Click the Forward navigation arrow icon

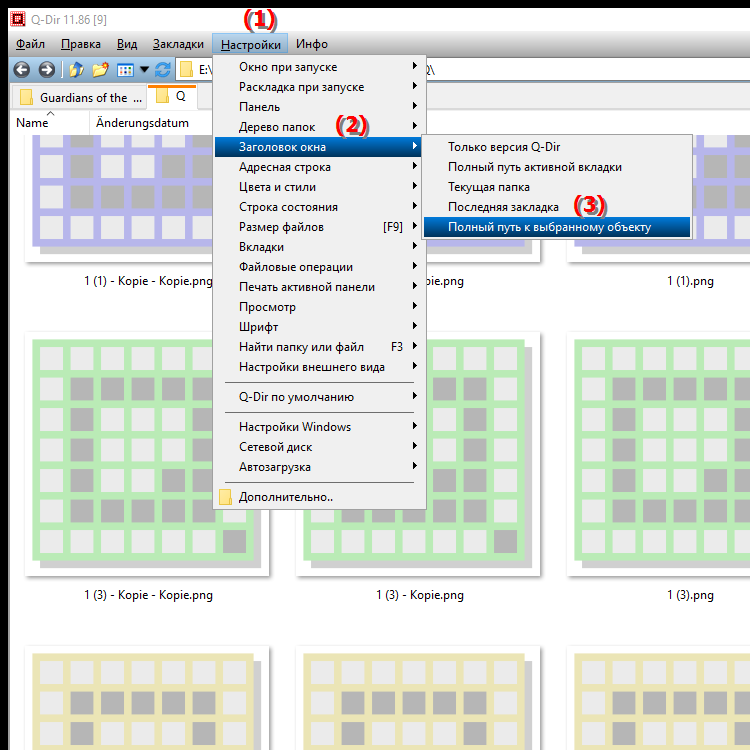pyautogui.click(x=46, y=70)
